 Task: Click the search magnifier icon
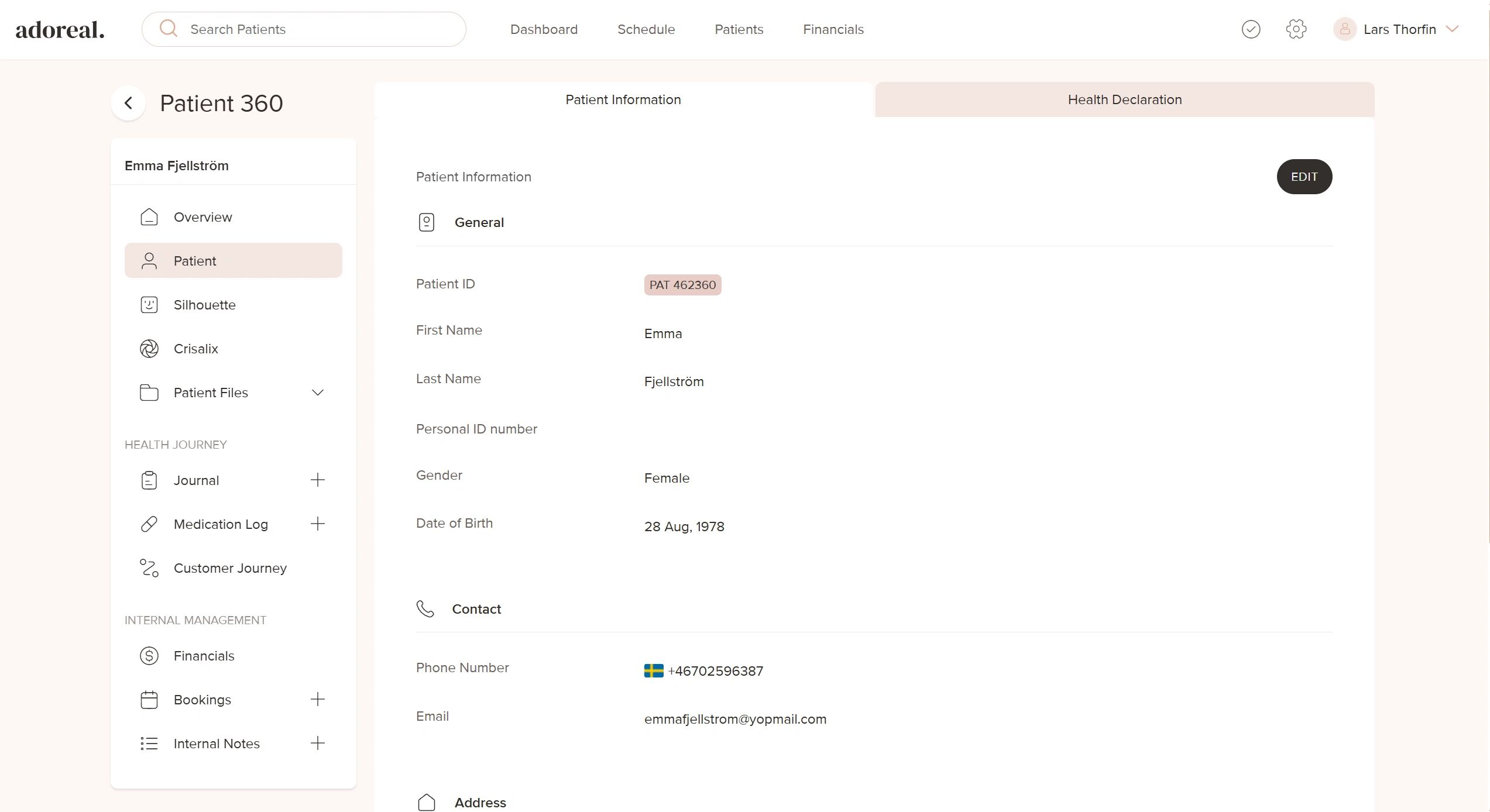[169, 29]
